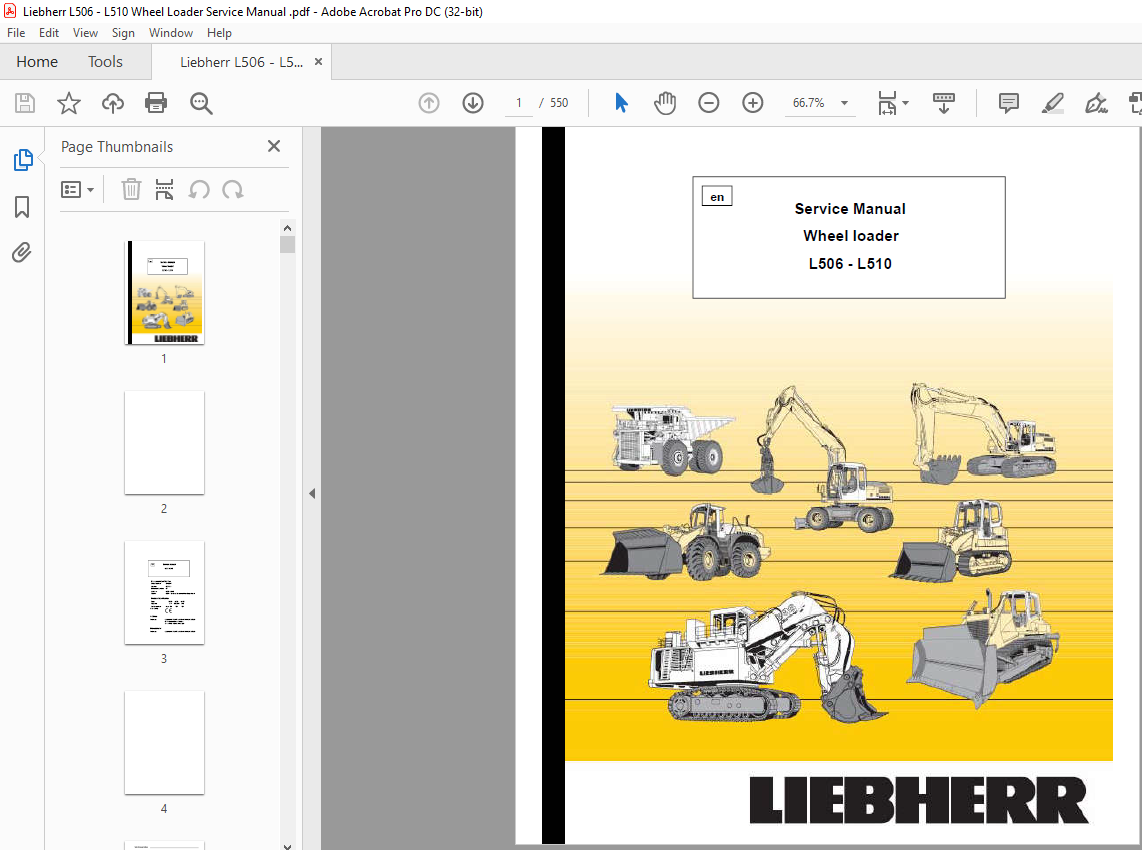Go to previous page arrow

click(429, 103)
